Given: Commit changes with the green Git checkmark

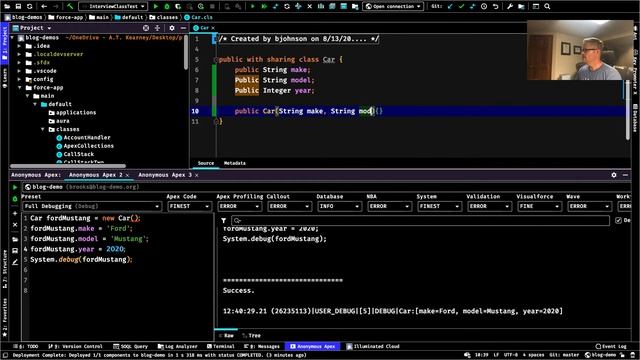Looking at the screenshot, I should tap(461, 7).
